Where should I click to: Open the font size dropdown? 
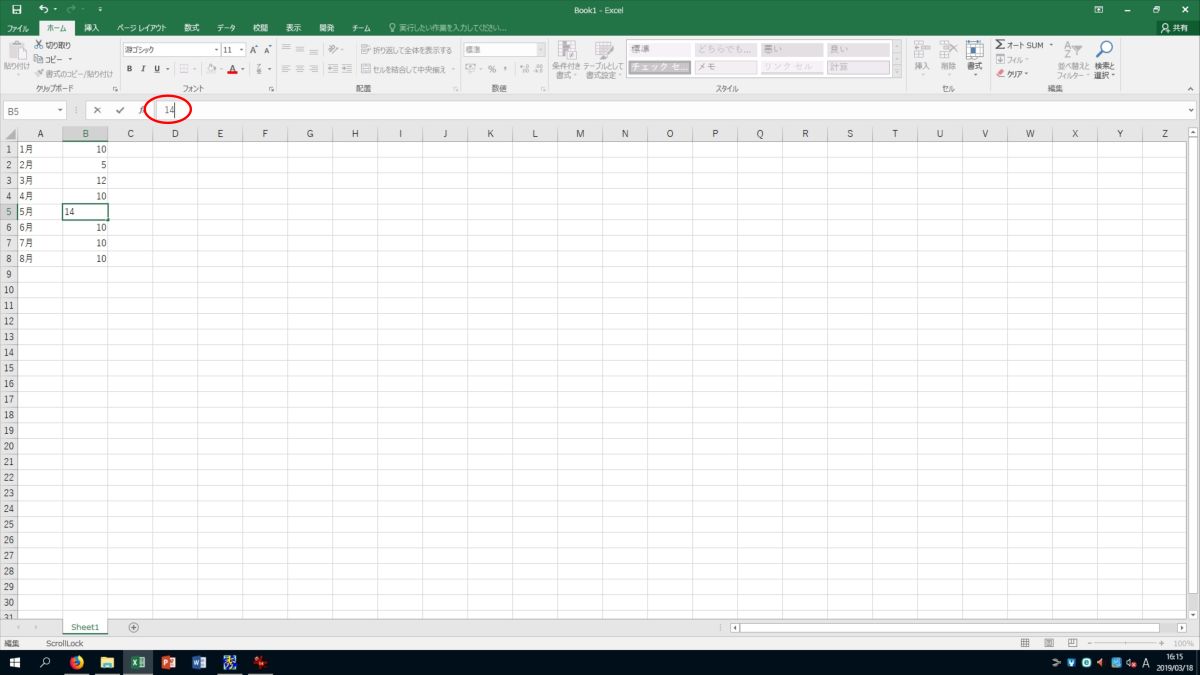pos(242,50)
